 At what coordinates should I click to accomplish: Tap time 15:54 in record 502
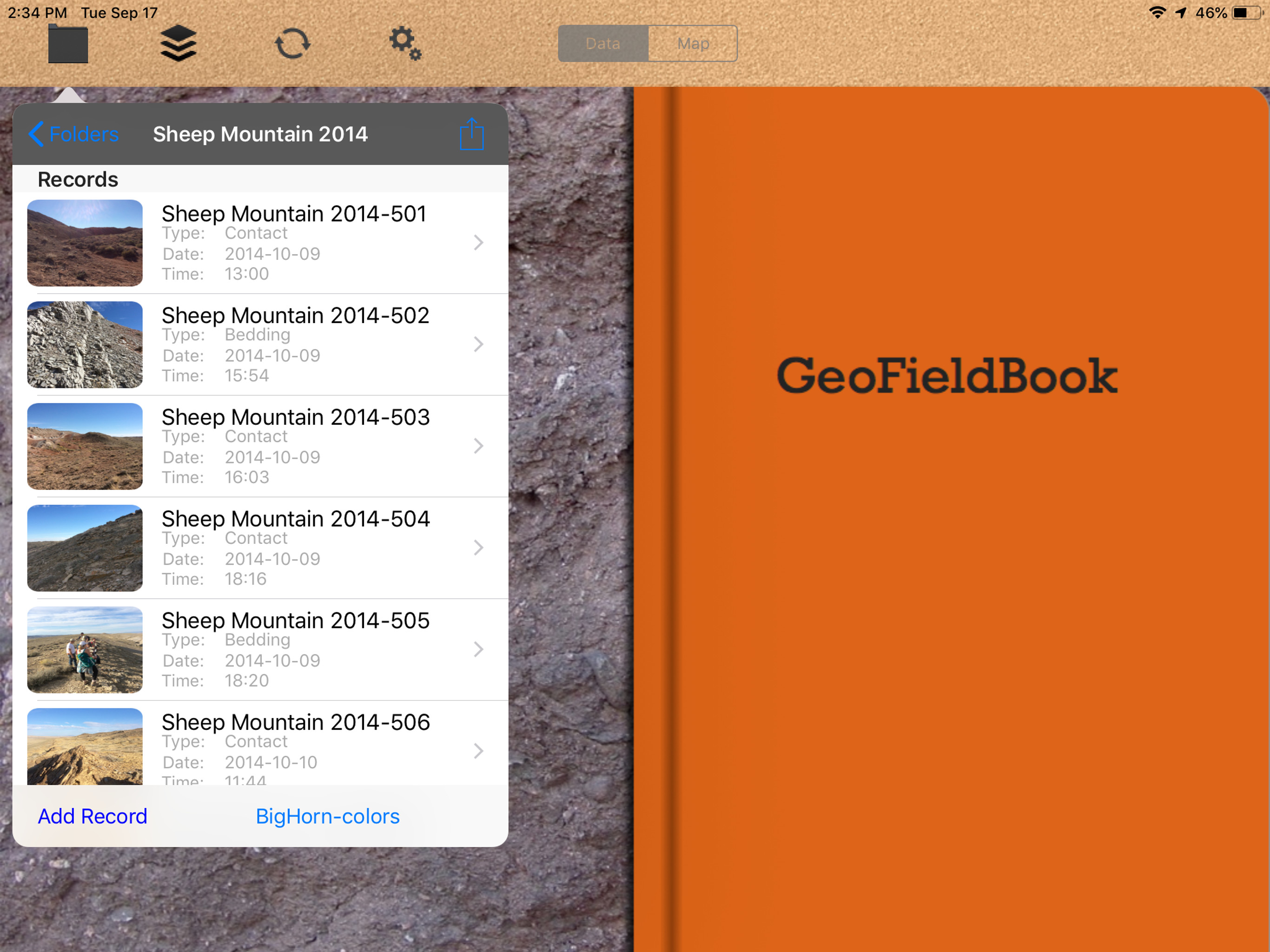tap(246, 376)
